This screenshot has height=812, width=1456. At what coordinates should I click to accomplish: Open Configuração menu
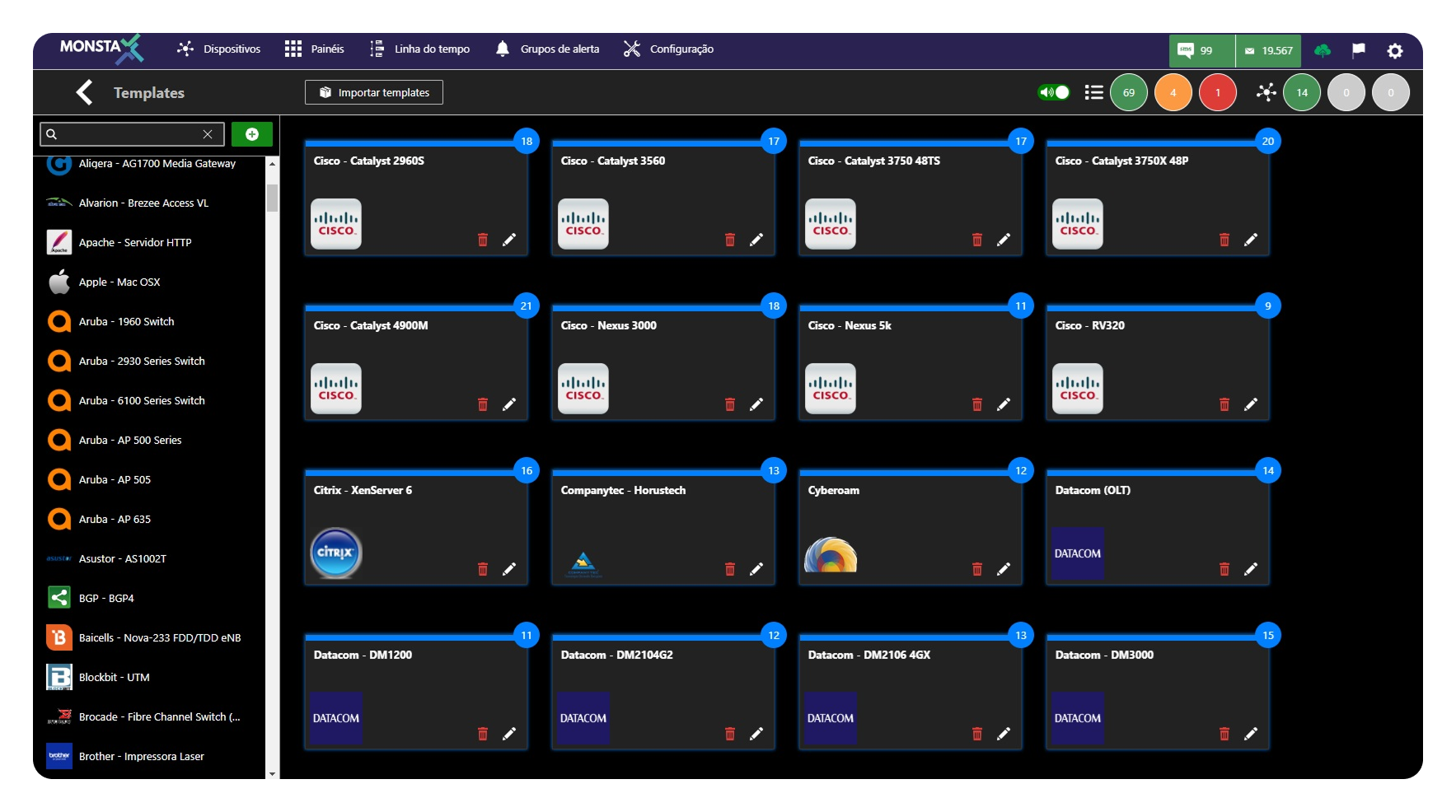(668, 49)
